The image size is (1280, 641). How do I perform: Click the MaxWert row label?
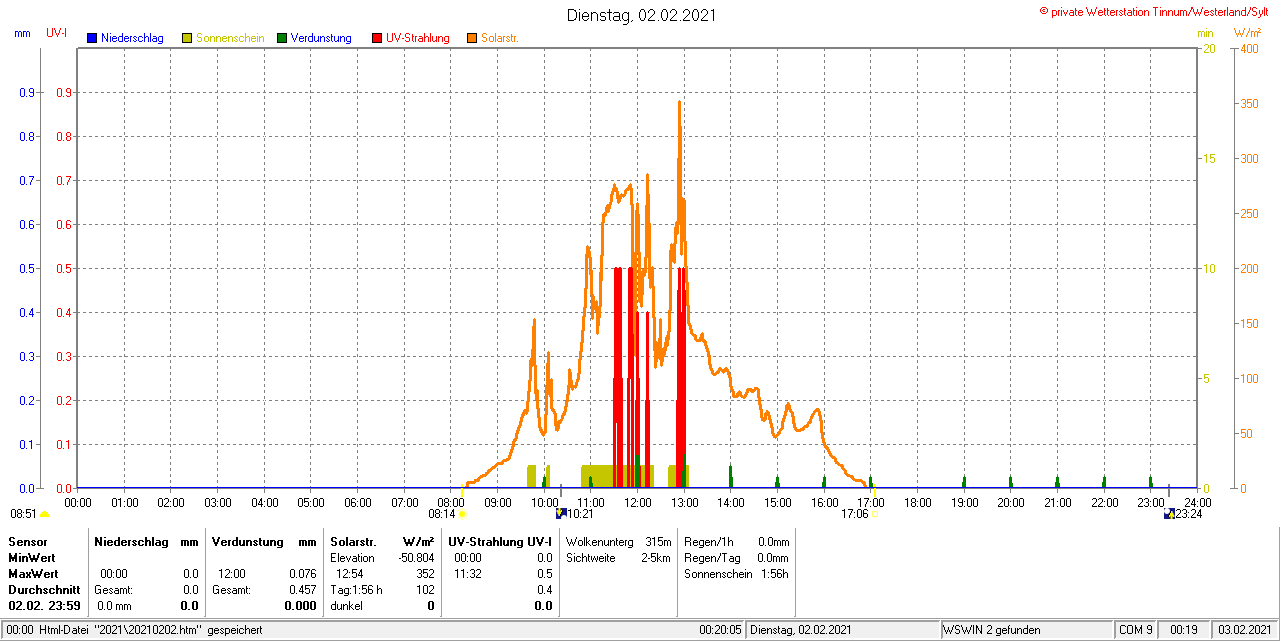coord(33,574)
